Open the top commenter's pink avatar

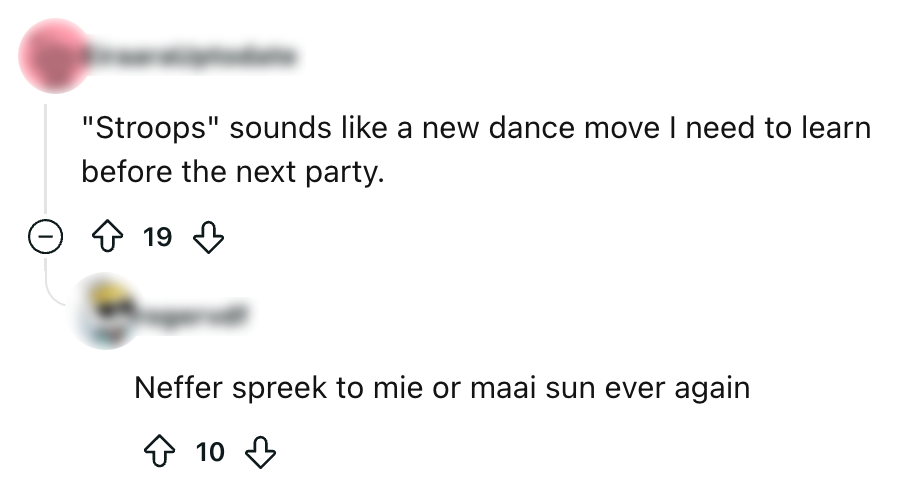pos(54,55)
